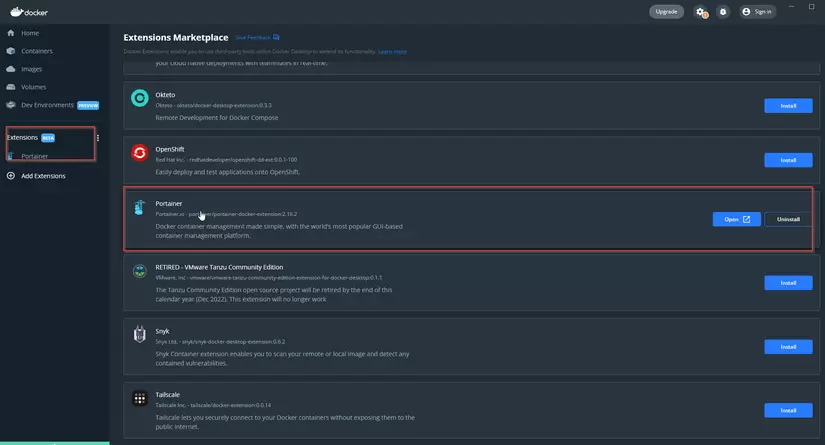The height and width of the screenshot is (445, 825).
Task: Click the Containers cube icon
Action: pyautogui.click(x=11, y=51)
